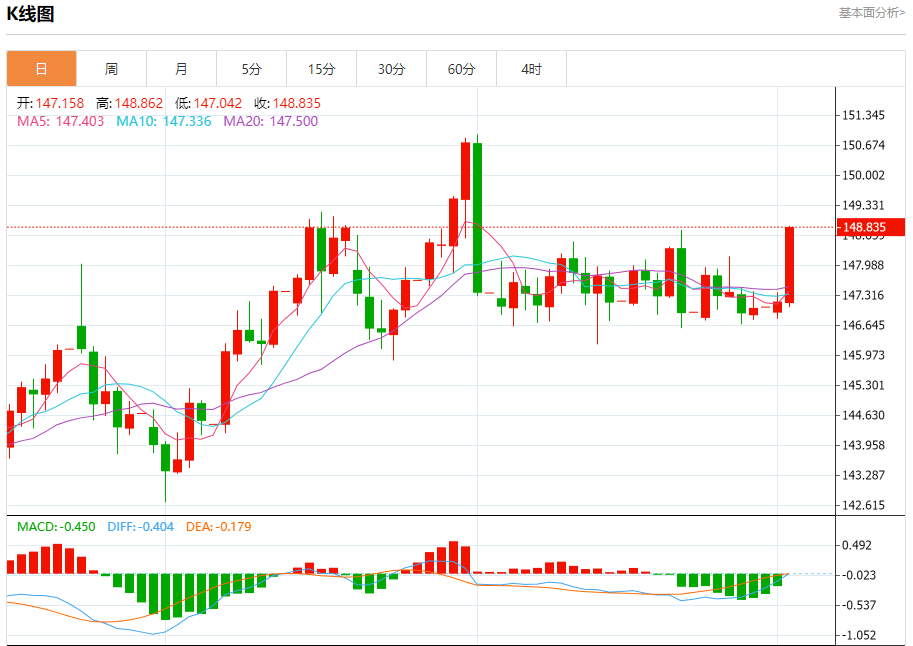Click the closing price 148.835 in header
Image resolution: width=913 pixels, height=646 pixels.
click(296, 103)
